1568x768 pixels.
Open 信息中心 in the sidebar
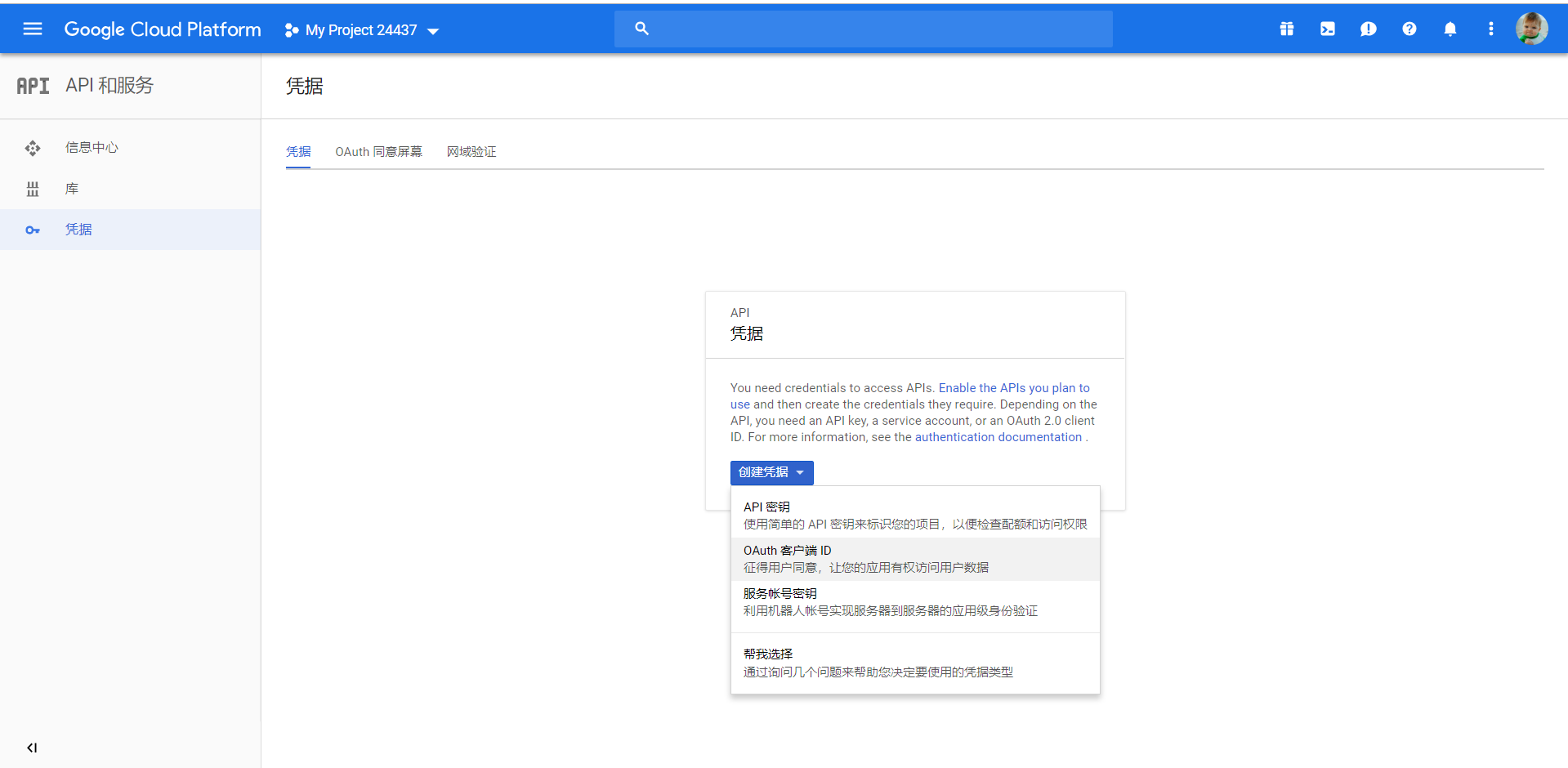(x=92, y=148)
